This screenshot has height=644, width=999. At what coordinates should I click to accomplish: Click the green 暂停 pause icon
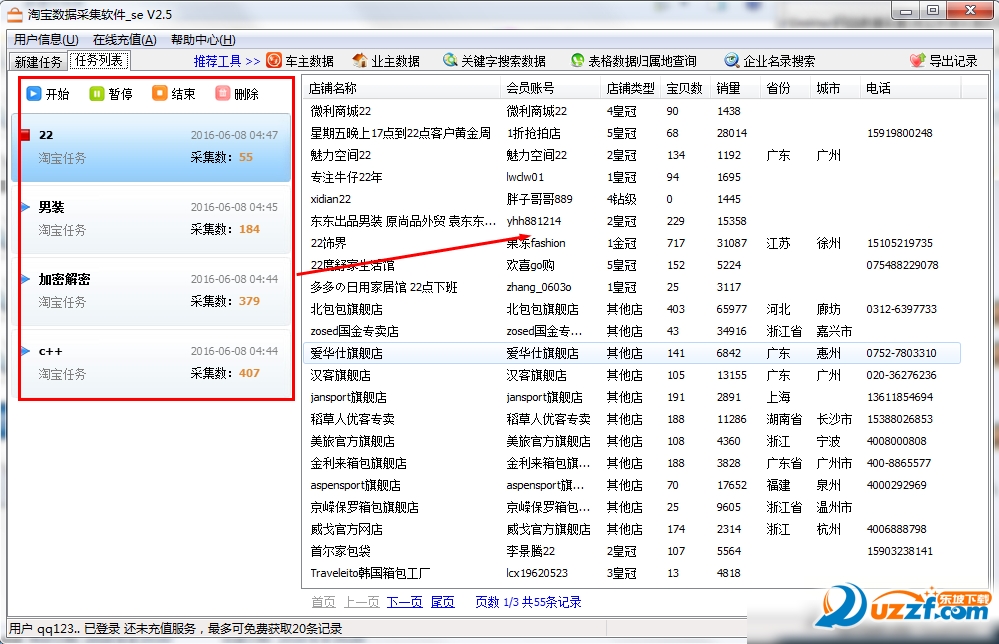coord(97,94)
